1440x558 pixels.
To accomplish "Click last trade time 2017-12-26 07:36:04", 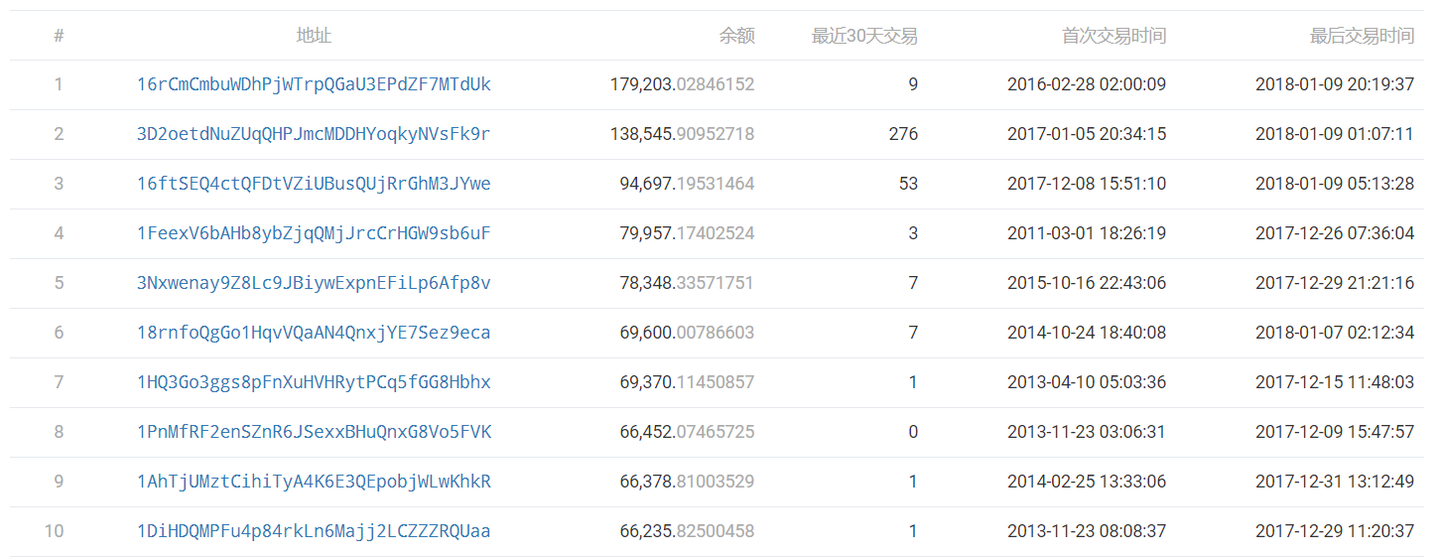I will pos(1335,234).
